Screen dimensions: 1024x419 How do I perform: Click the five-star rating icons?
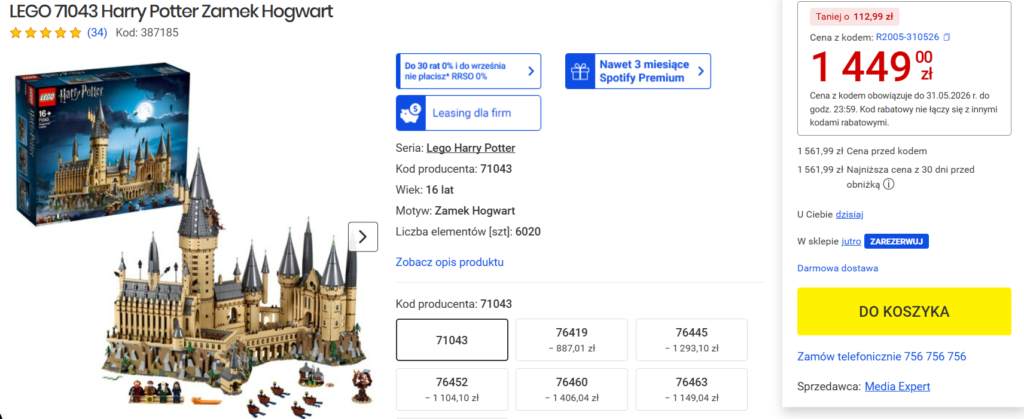[x=46, y=33]
